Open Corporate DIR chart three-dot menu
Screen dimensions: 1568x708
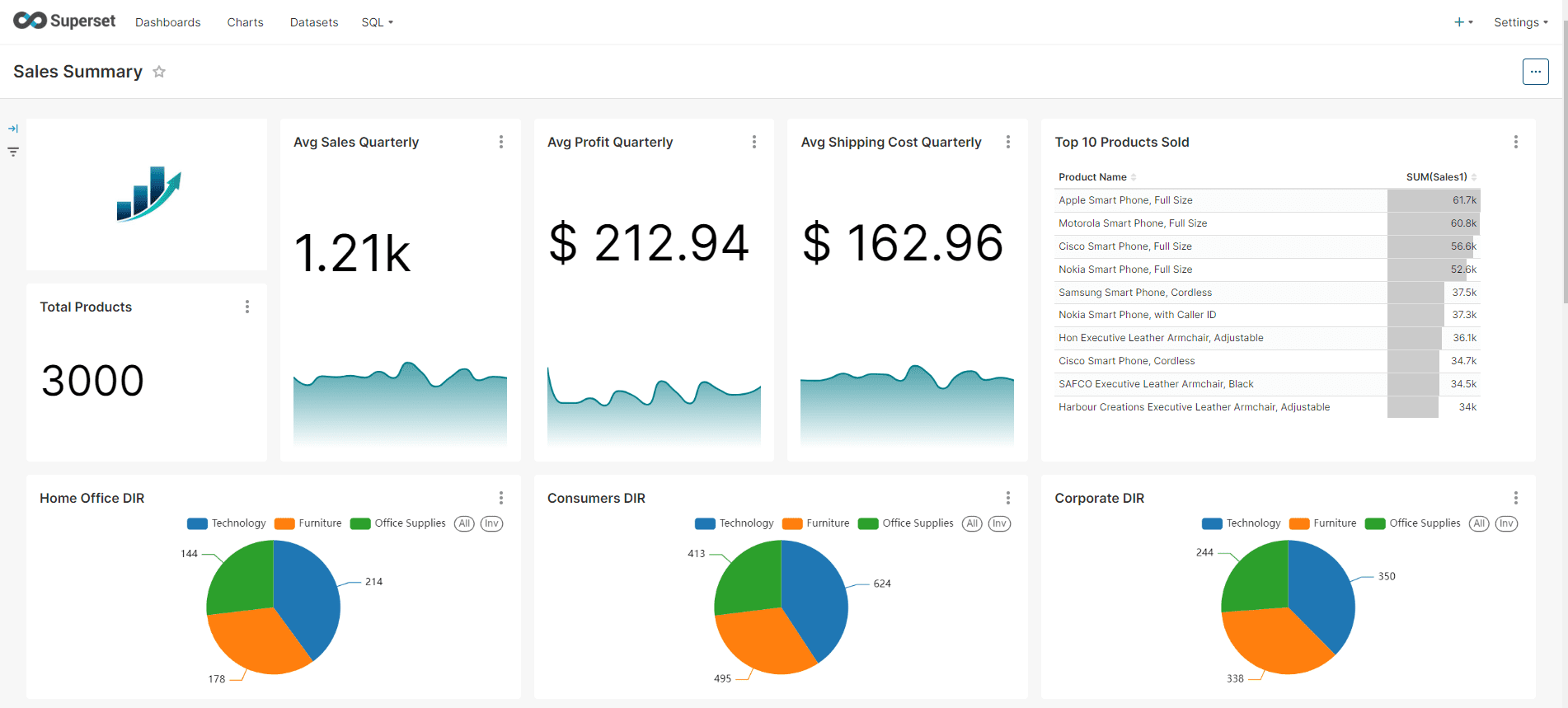(x=1515, y=498)
